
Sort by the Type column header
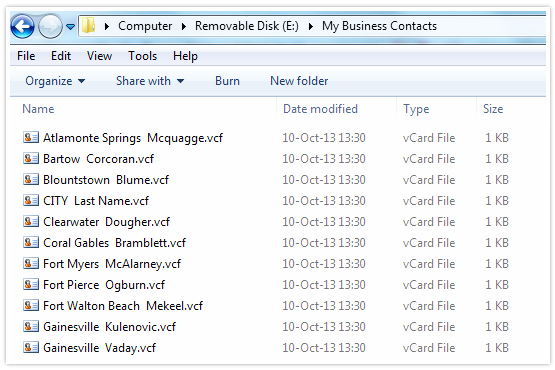[416, 109]
